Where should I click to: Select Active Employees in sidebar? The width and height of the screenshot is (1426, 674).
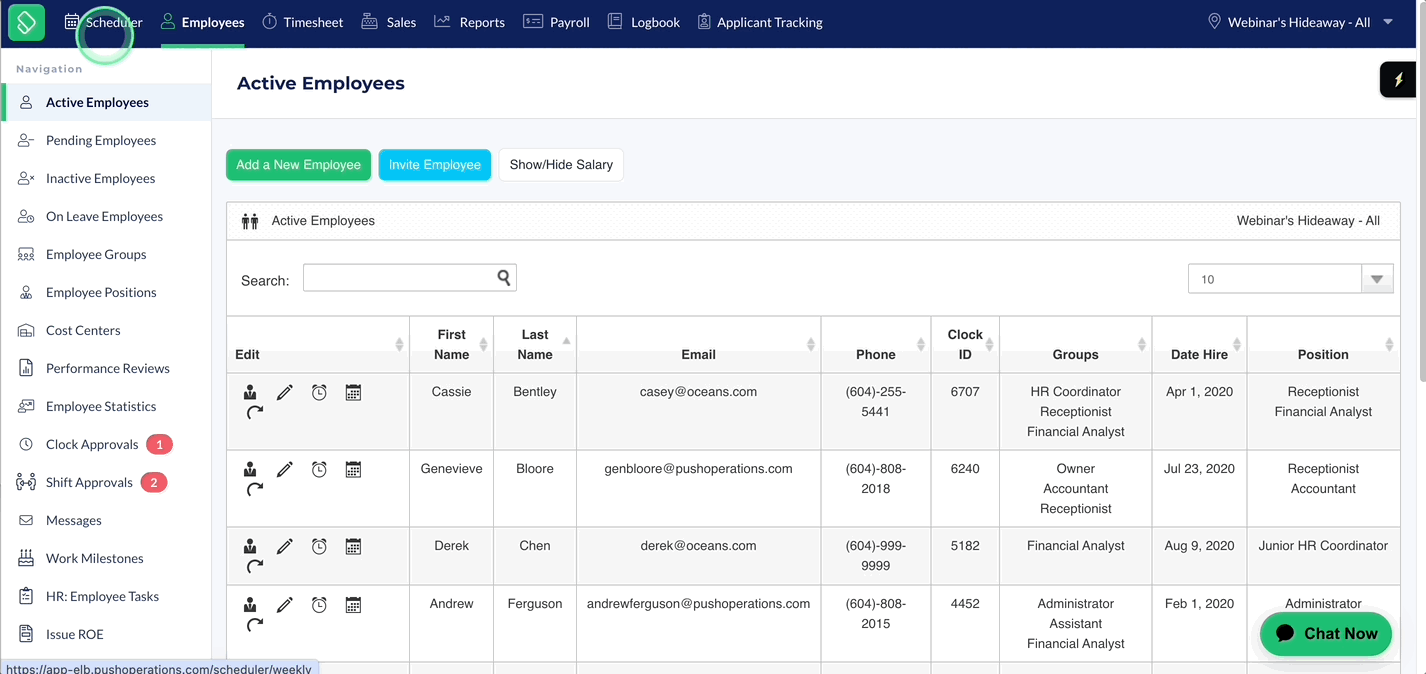[x=106, y=102]
